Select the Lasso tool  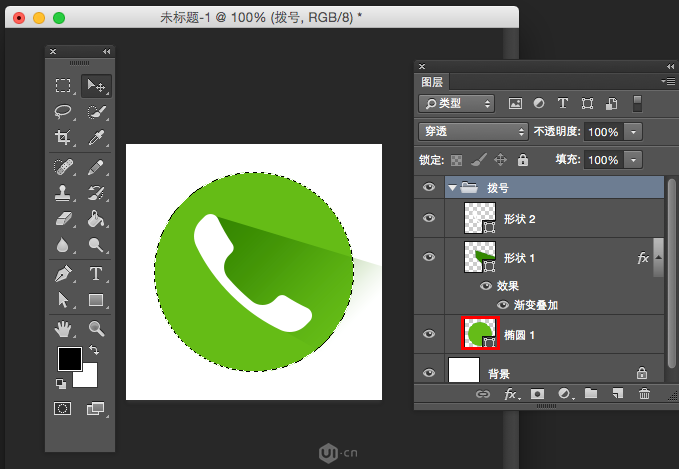point(63,111)
